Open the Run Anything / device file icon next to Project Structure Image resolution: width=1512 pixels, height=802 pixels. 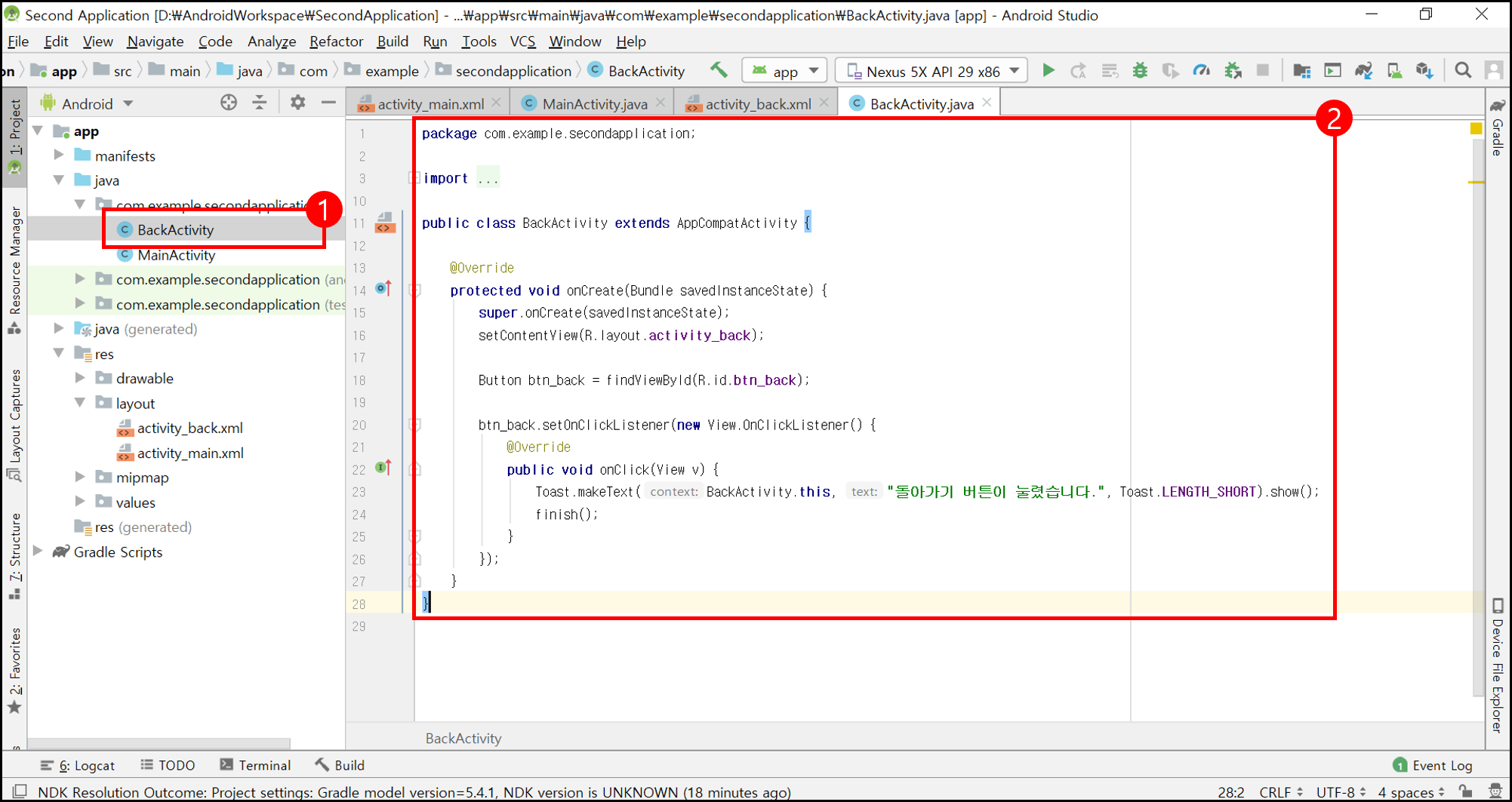point(1332,70)
